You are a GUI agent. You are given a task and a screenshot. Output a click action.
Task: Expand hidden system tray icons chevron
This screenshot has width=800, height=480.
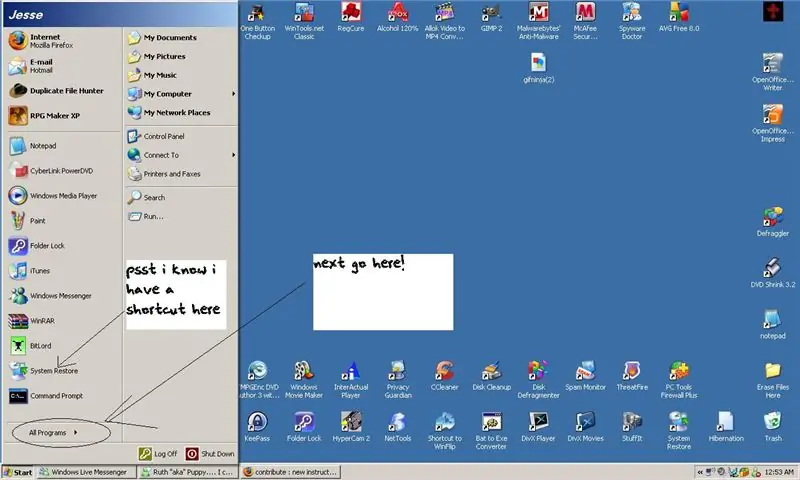[x=700, y=472]
